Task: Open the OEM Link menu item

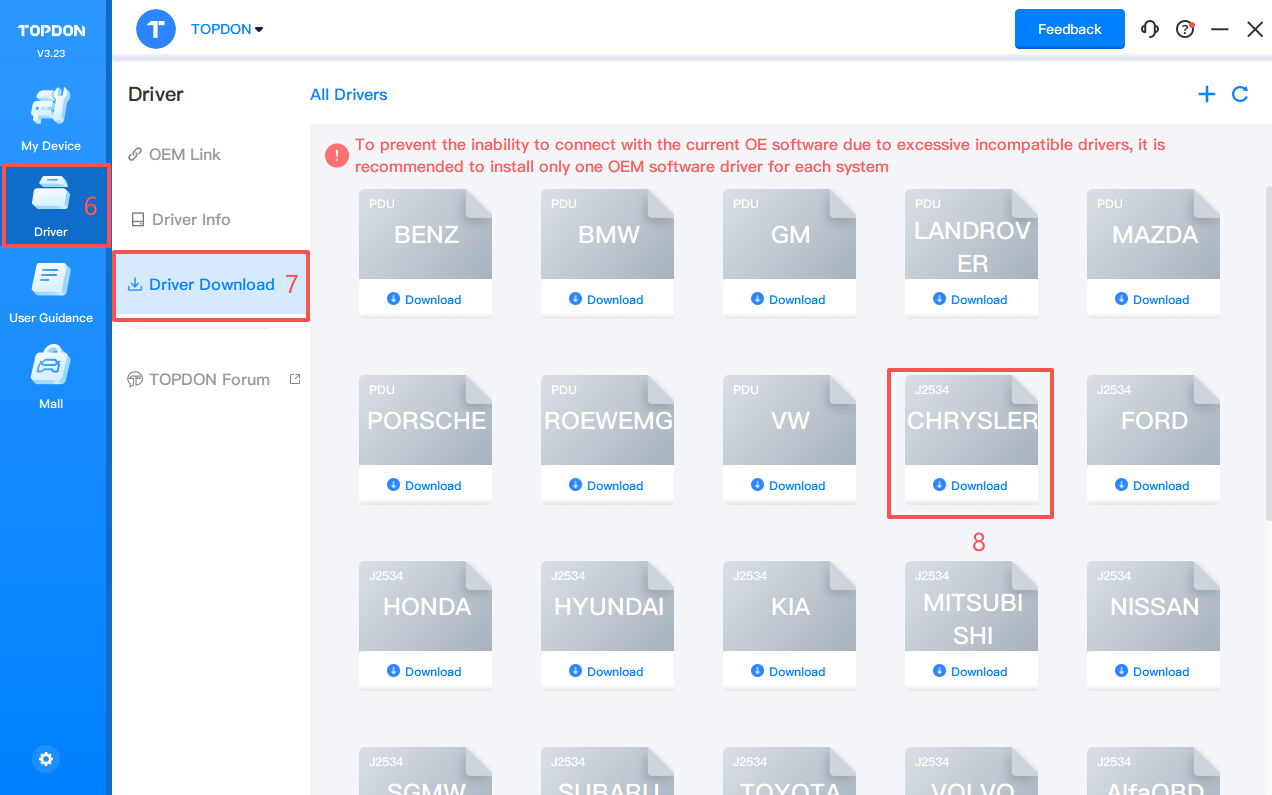Action: click(x=184, y=154)
